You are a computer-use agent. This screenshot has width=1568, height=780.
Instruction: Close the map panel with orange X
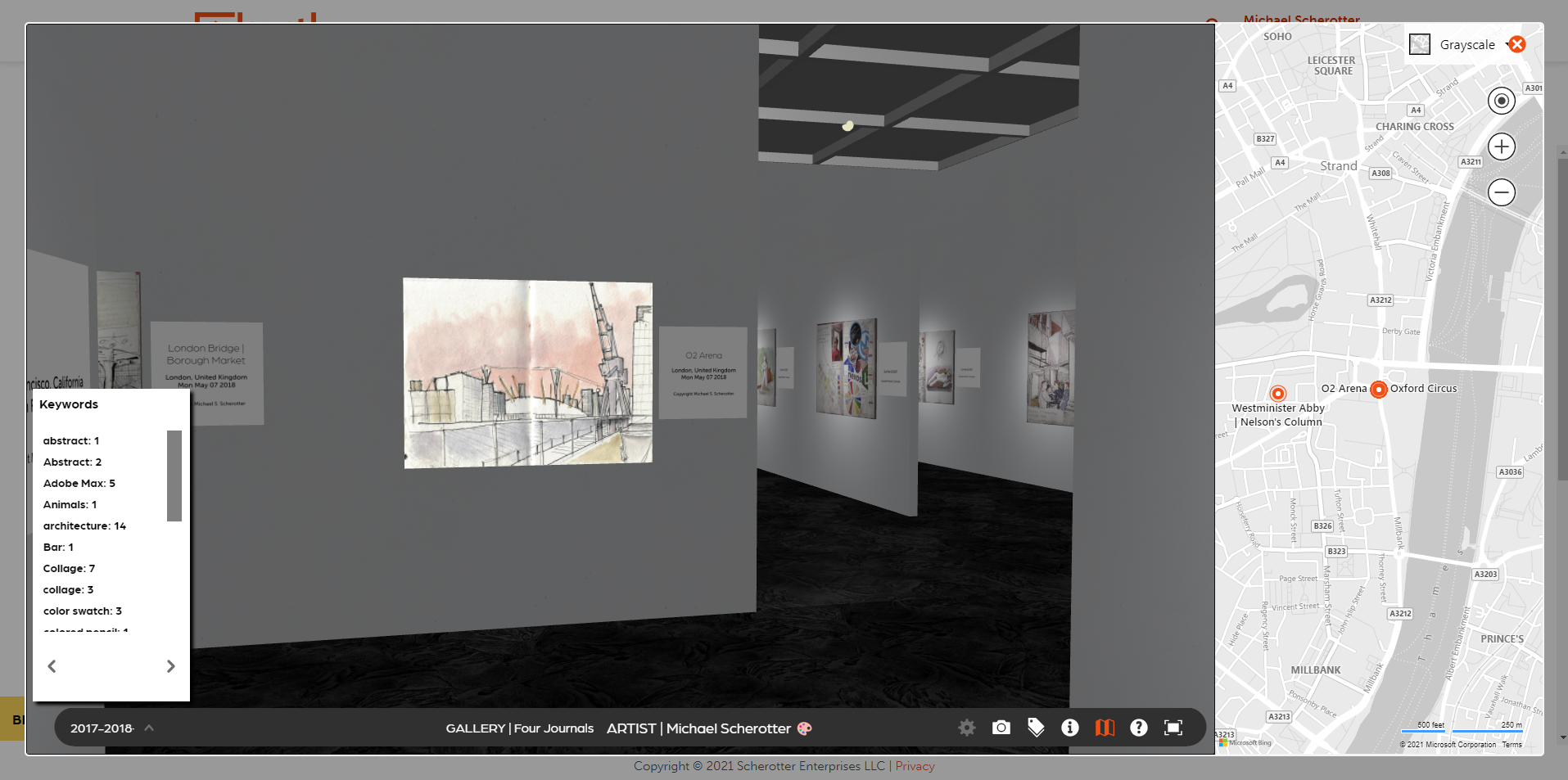[1517, 44]
